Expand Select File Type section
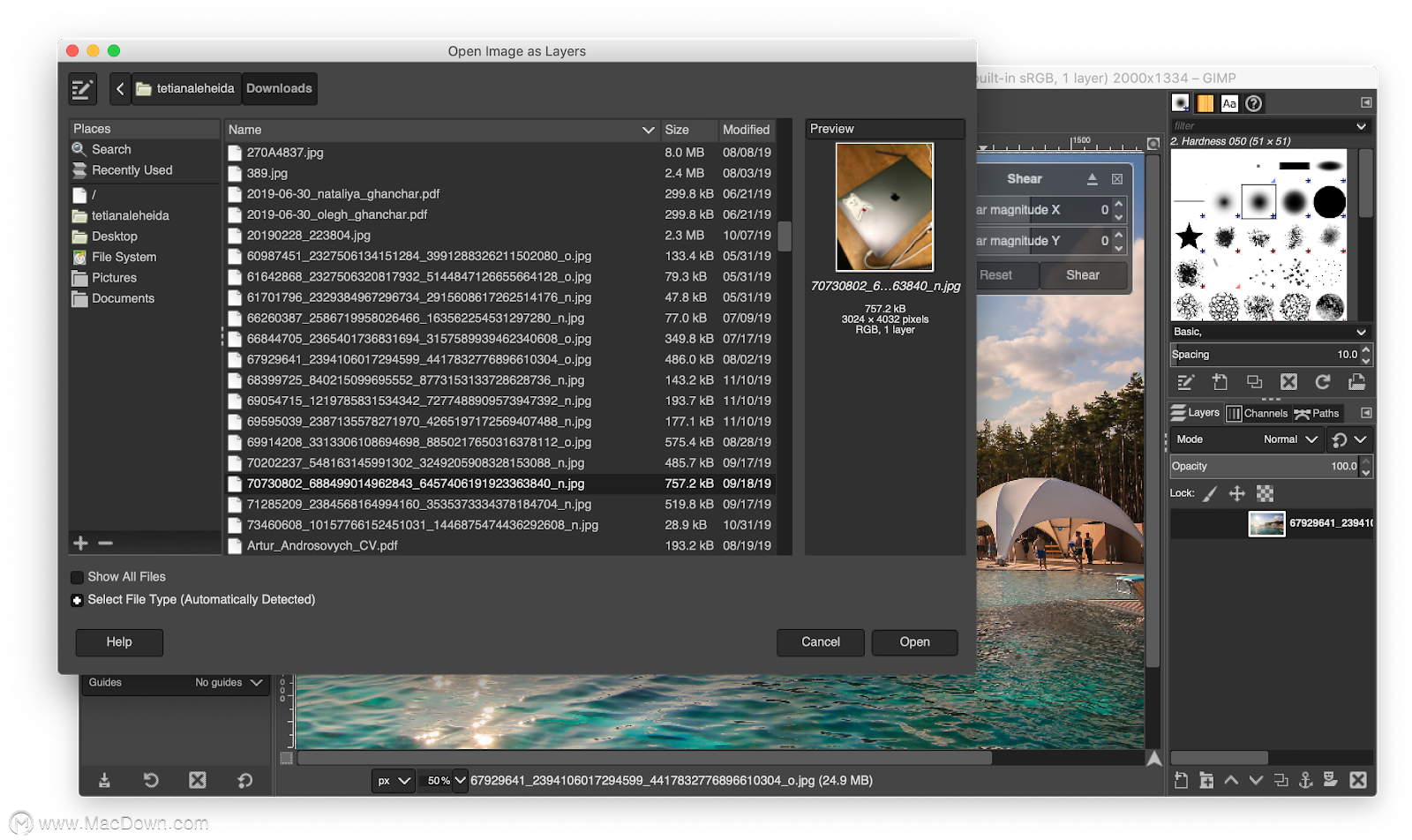 click(x=78, y=600)
